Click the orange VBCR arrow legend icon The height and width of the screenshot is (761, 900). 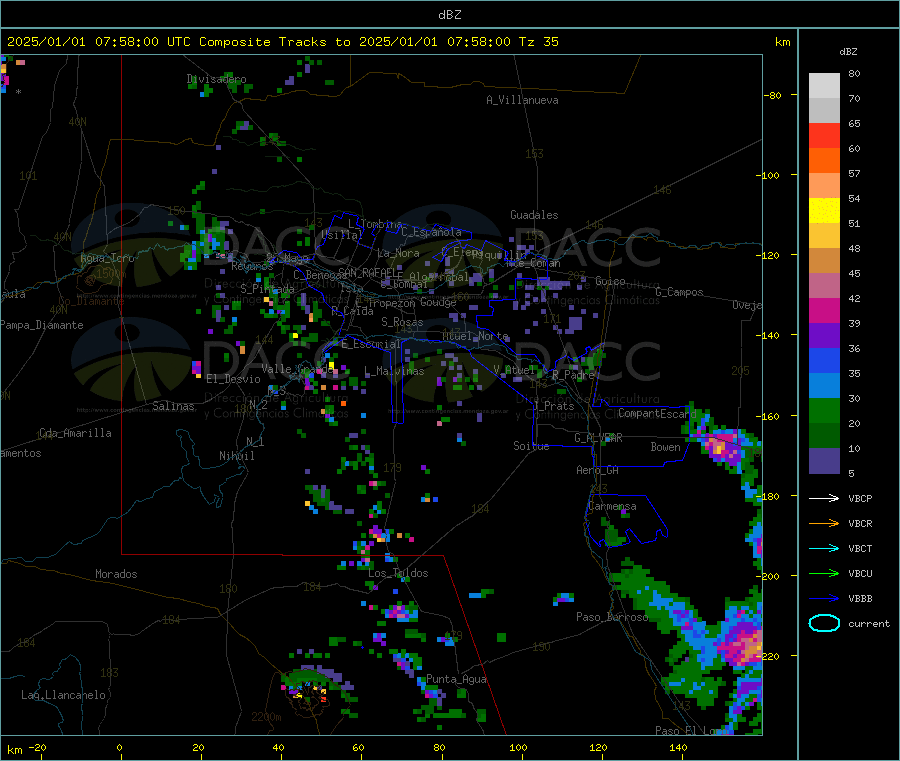pos(824,523)
